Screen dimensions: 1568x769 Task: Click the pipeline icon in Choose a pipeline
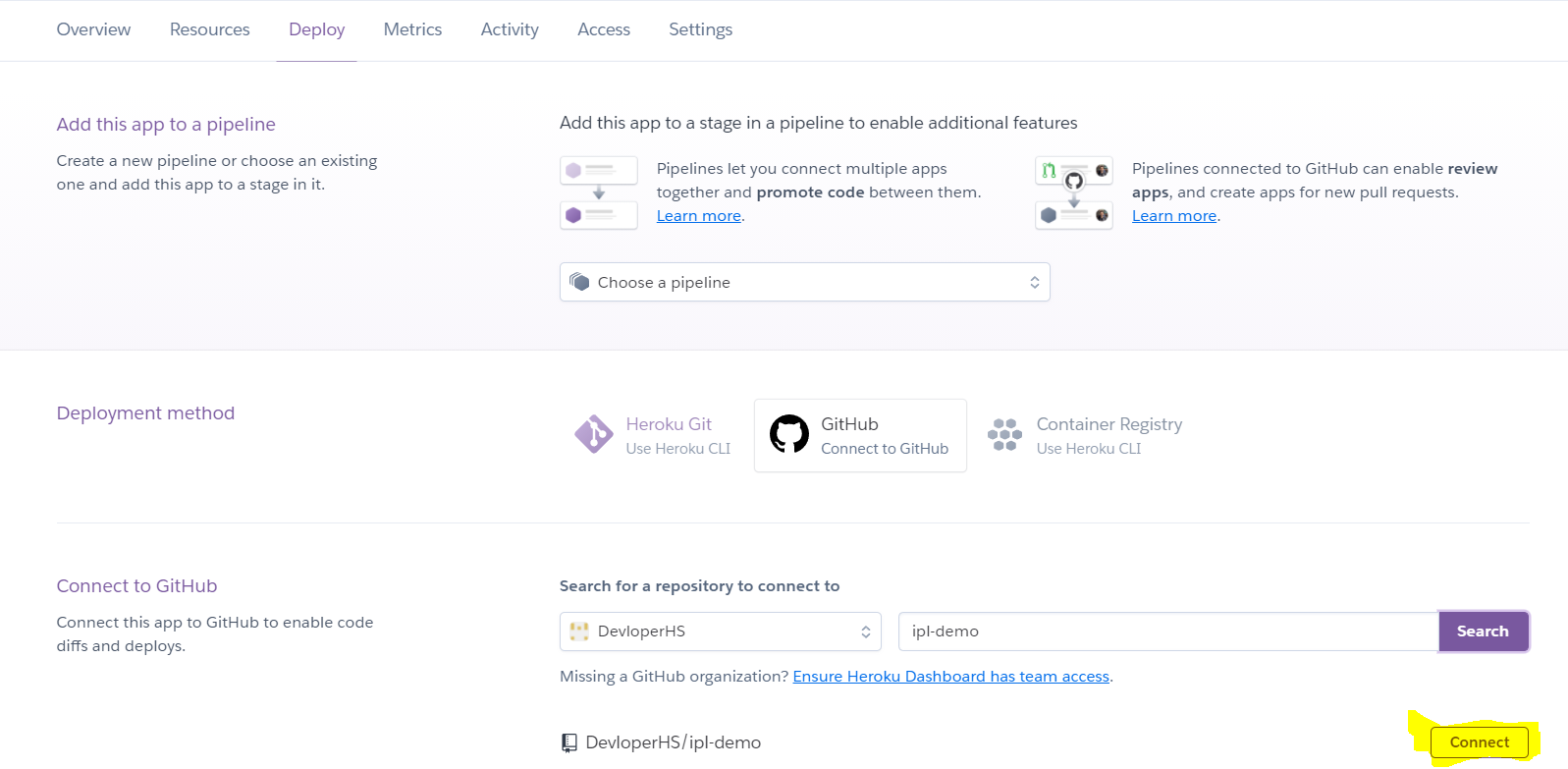(x=579, y=282)
